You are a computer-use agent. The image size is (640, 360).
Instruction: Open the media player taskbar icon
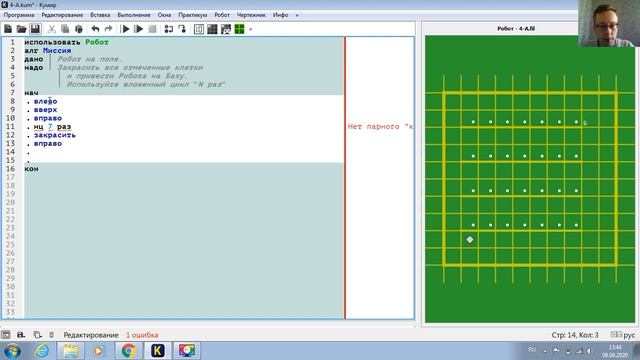point(98,351)
